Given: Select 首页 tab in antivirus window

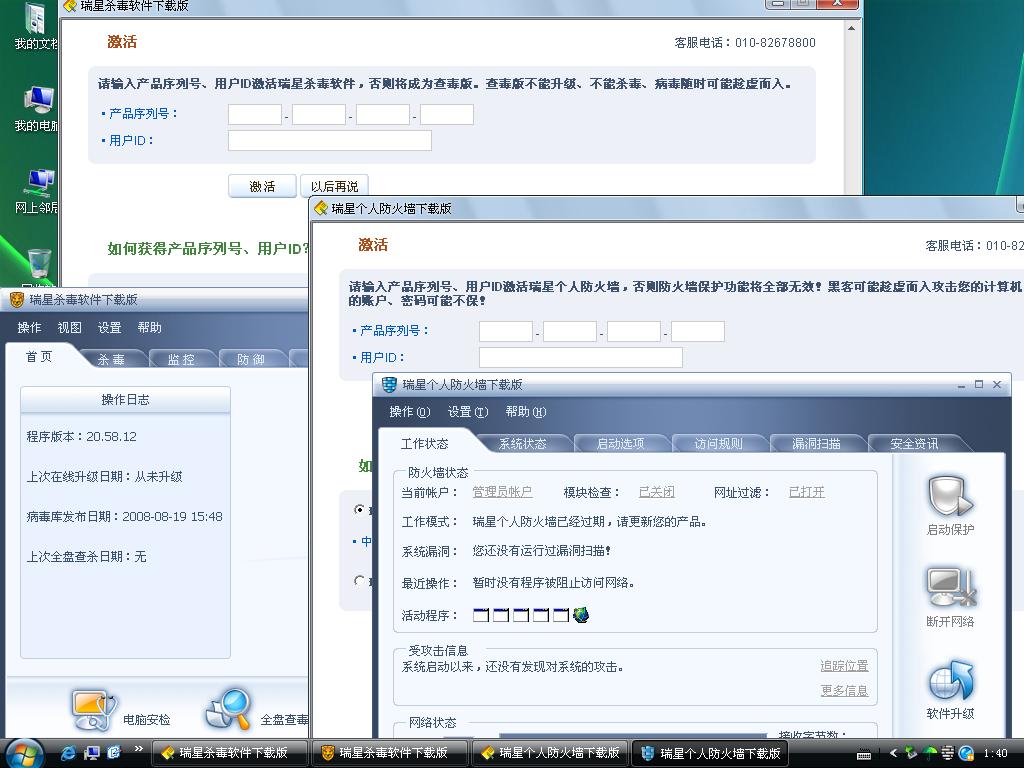Looking at the screenshot, I should pos(39,357).
